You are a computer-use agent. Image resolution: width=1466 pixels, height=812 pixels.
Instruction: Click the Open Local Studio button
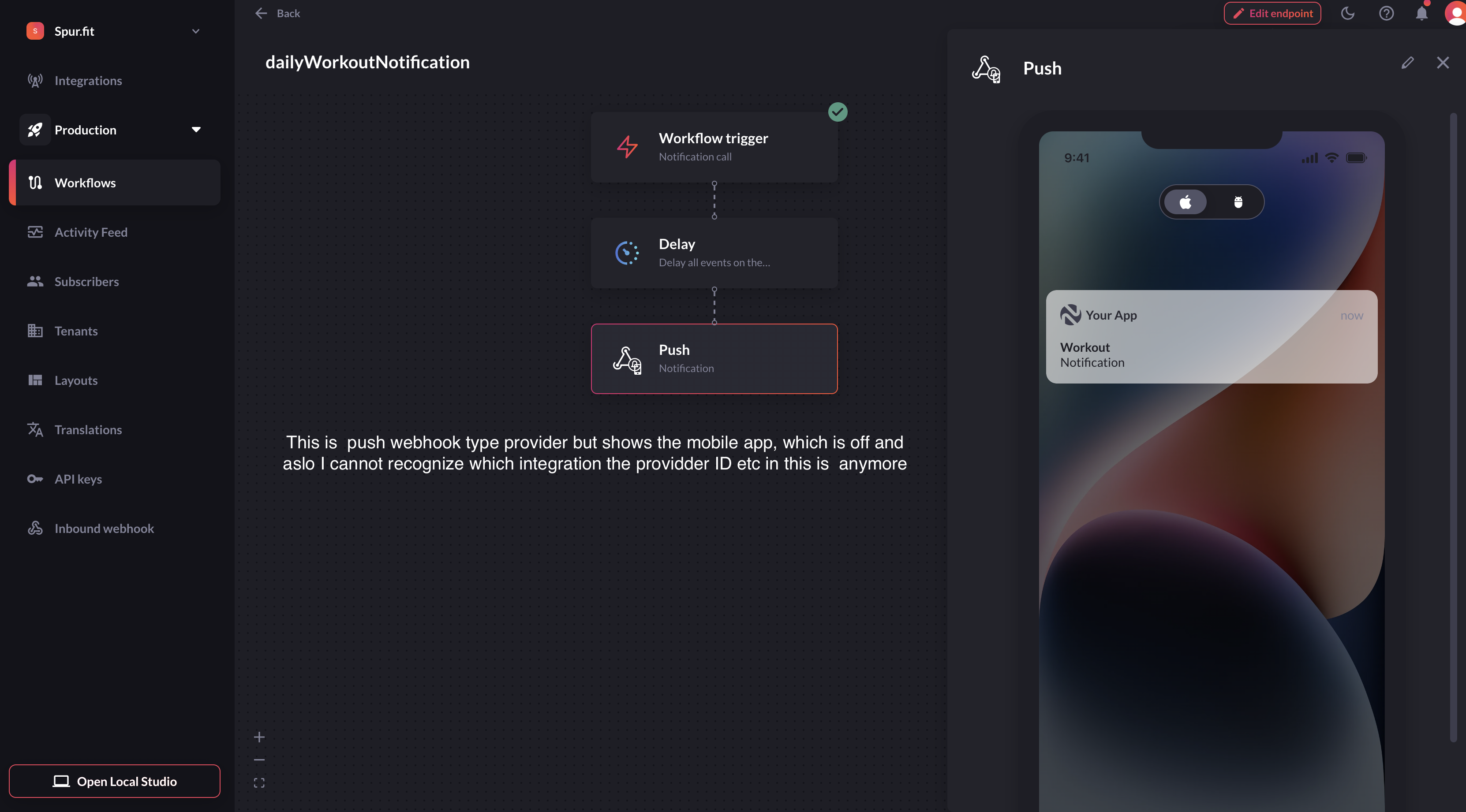click(114, 781)
